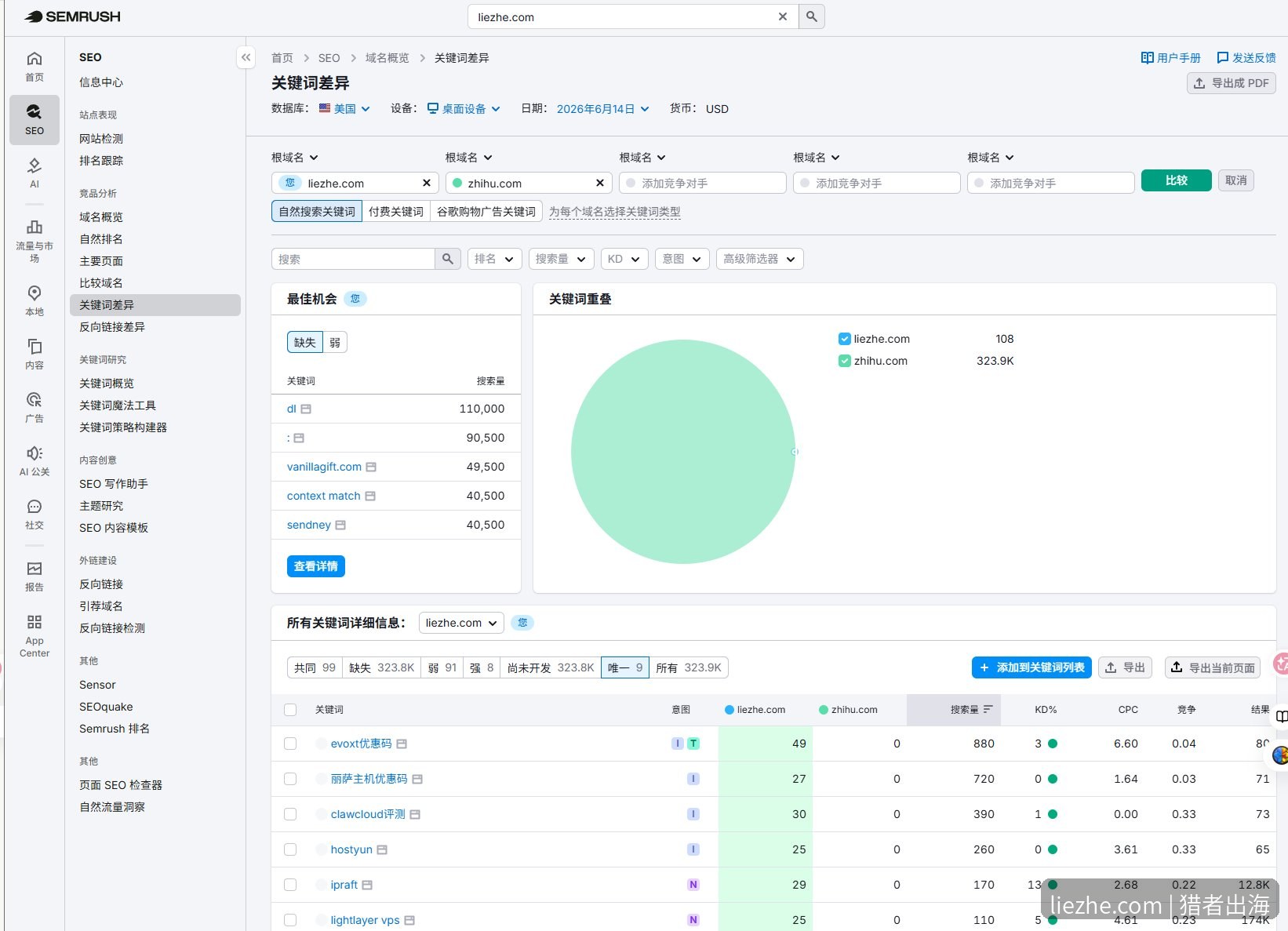Open the 本地 sidebar section

pos(35,301)
